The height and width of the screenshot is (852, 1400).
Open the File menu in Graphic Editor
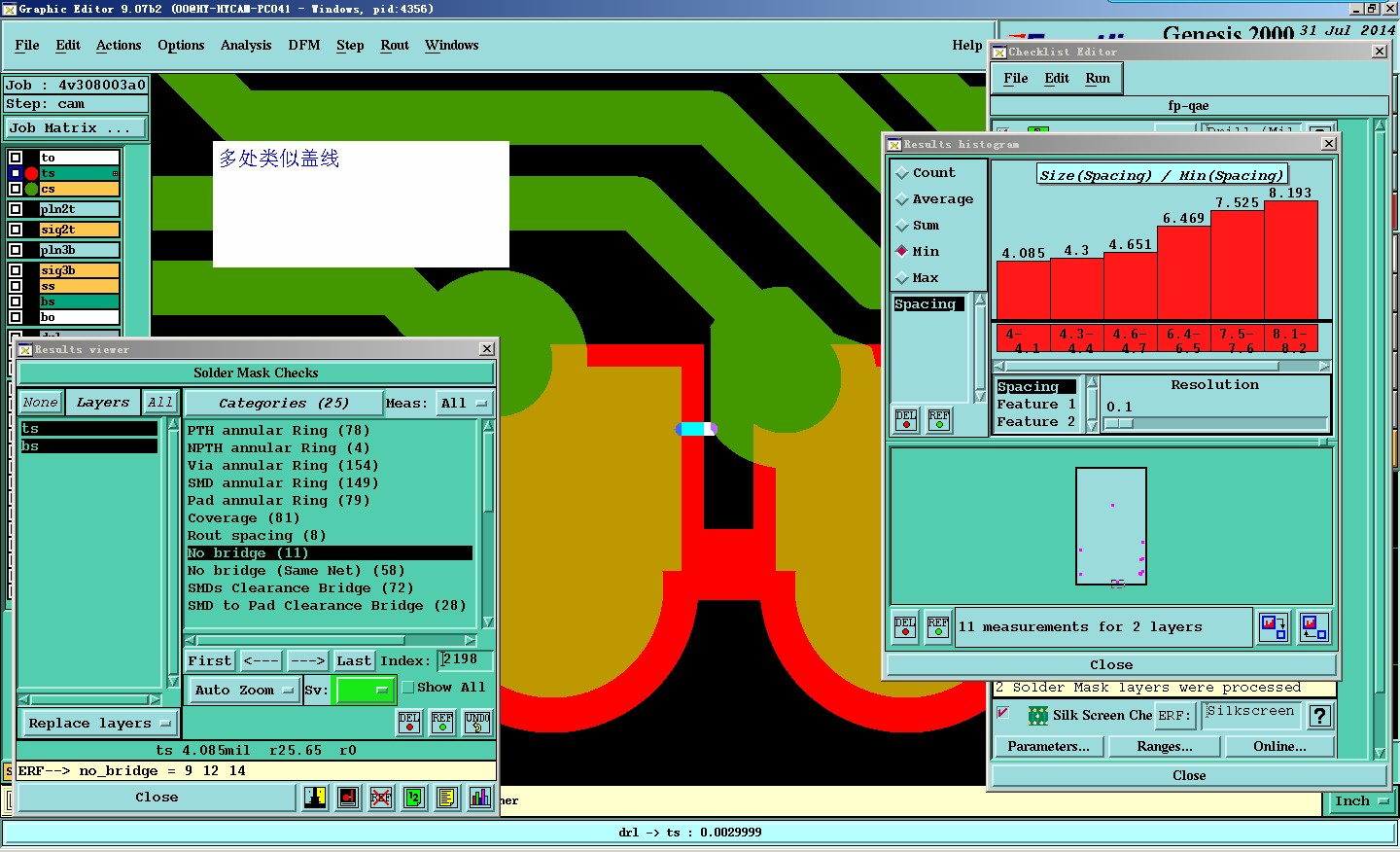(x=27, y=46)
